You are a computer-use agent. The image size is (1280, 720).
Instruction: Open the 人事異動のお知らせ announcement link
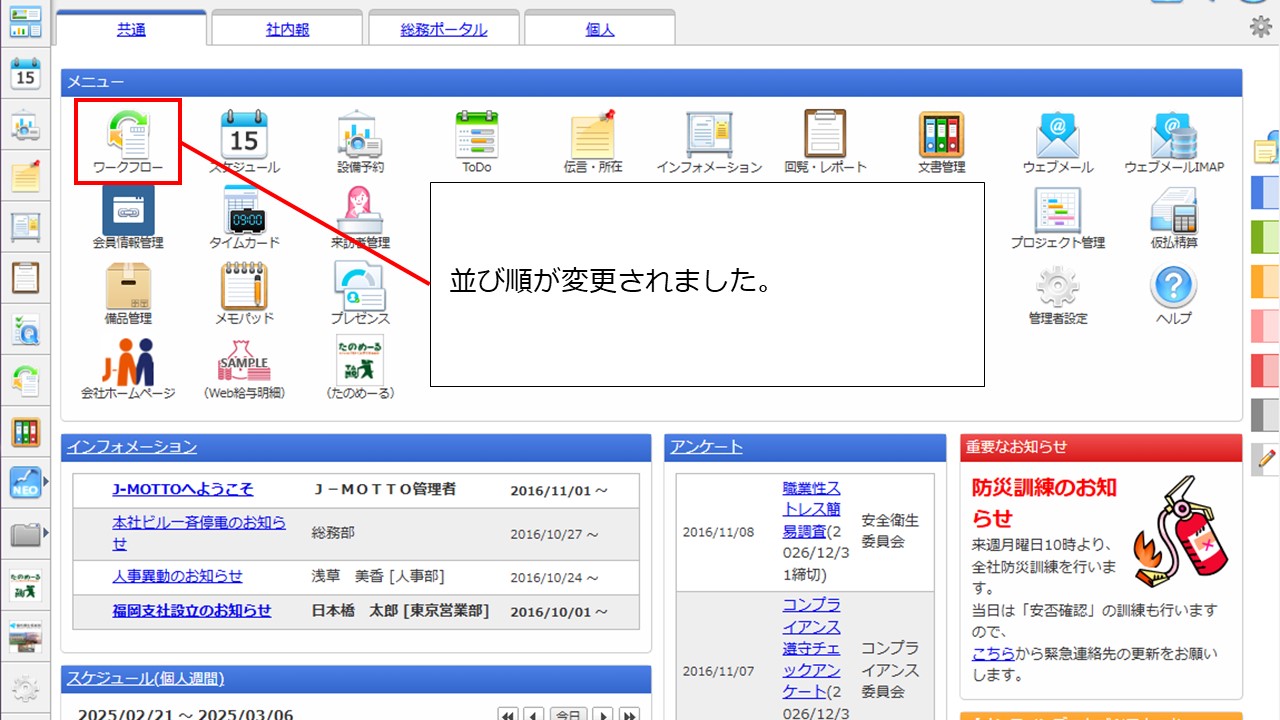177,576
